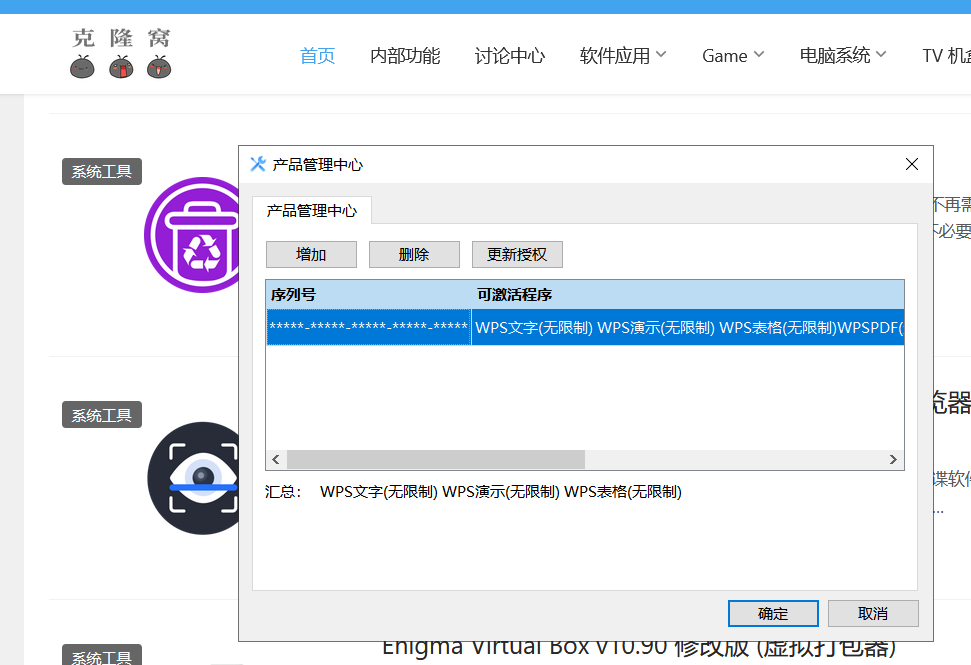The image size is (971, 665).
Task: Click the 克隆窝 site logo
Action: [121, 53]
